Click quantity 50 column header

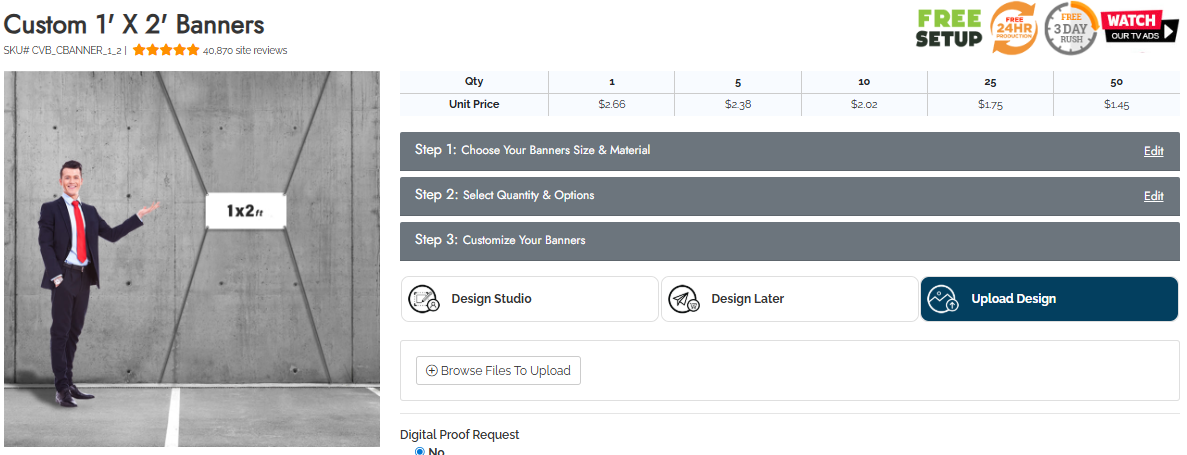[1117, 82]
